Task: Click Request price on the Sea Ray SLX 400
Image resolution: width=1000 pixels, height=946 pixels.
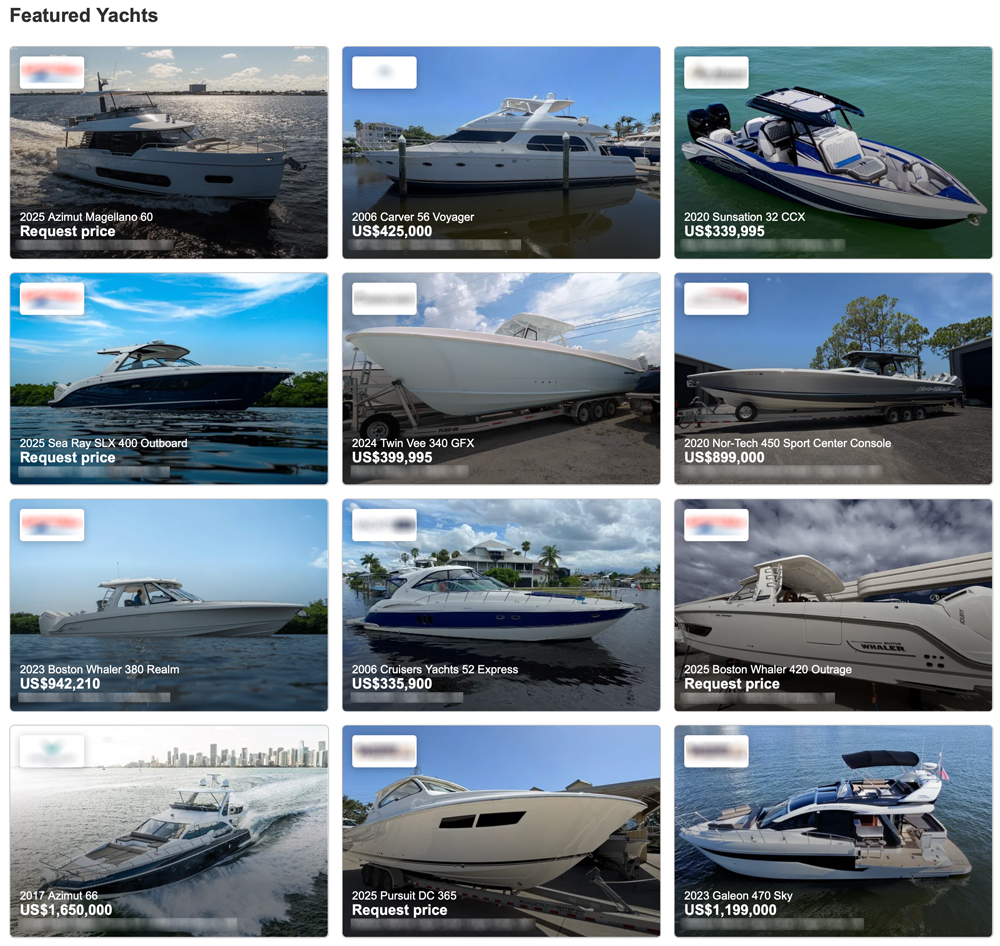Action: [68, 457]
